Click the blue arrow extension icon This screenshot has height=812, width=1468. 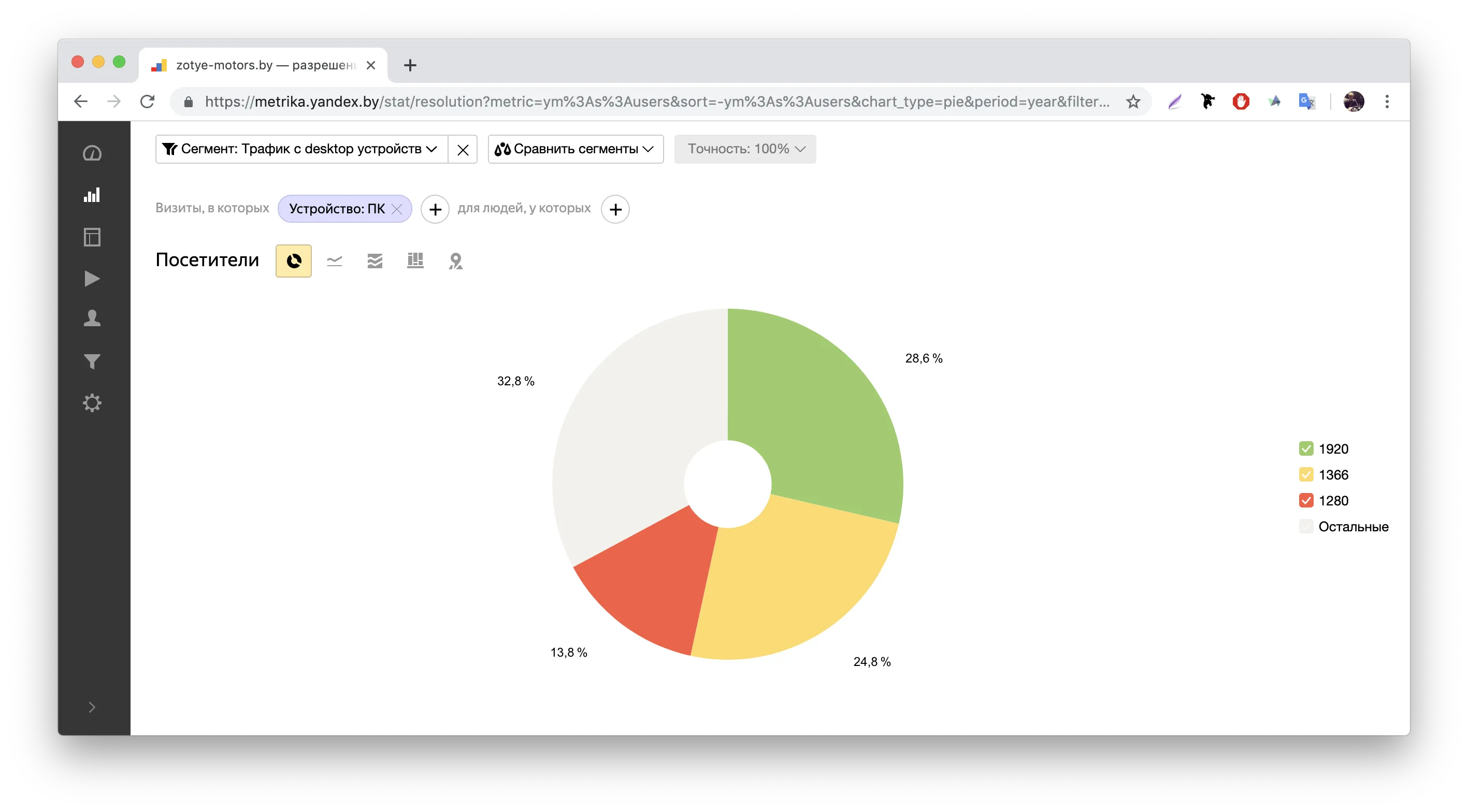pyautogui.click(x=1274, y=102)
